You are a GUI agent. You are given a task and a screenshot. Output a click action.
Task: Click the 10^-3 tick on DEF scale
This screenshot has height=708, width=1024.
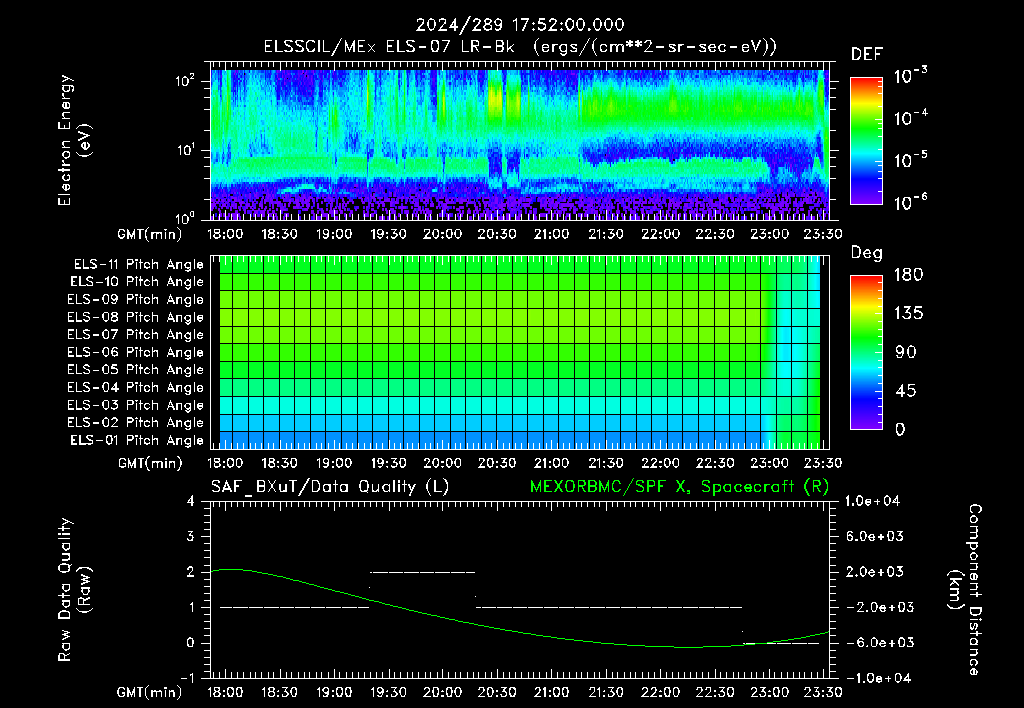910,75
